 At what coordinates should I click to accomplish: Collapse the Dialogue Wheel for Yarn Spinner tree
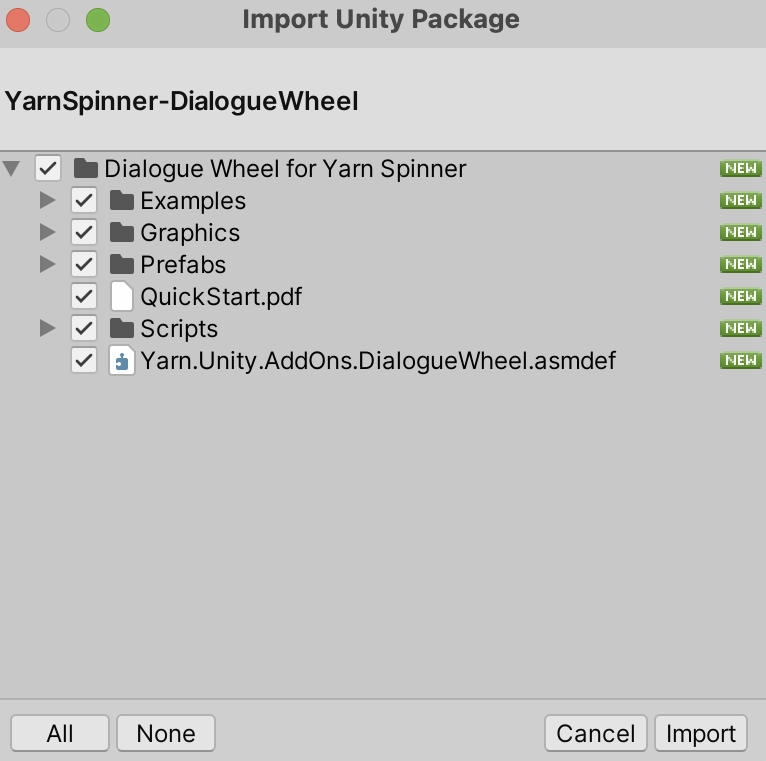point(12,168)
